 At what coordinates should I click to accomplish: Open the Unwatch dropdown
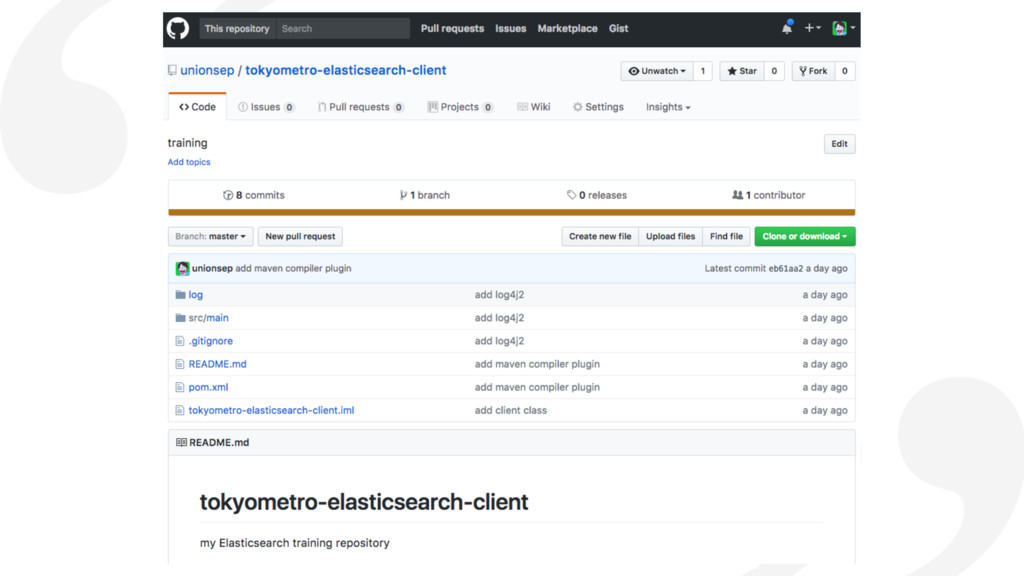pyautogui.click(x=657, y=71)
